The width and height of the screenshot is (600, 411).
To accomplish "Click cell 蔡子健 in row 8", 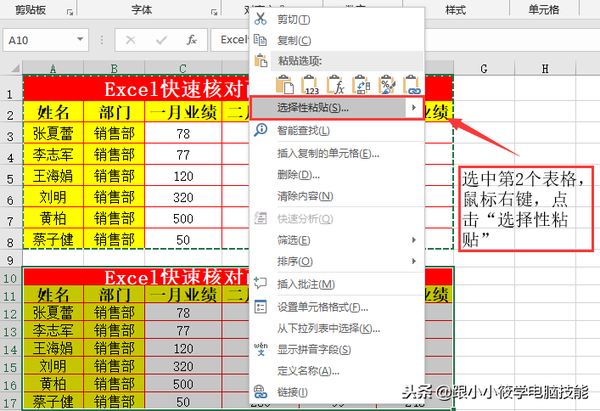I will point(53,240).
